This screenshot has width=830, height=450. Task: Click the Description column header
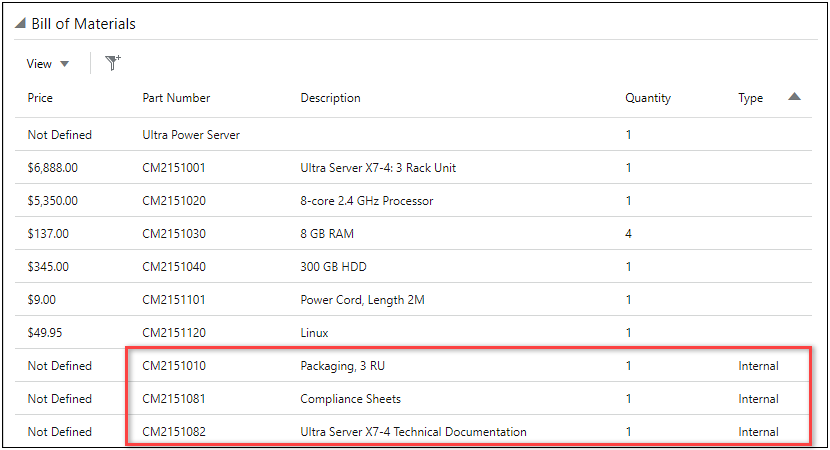pyautogui.click(x=330, y=98)
